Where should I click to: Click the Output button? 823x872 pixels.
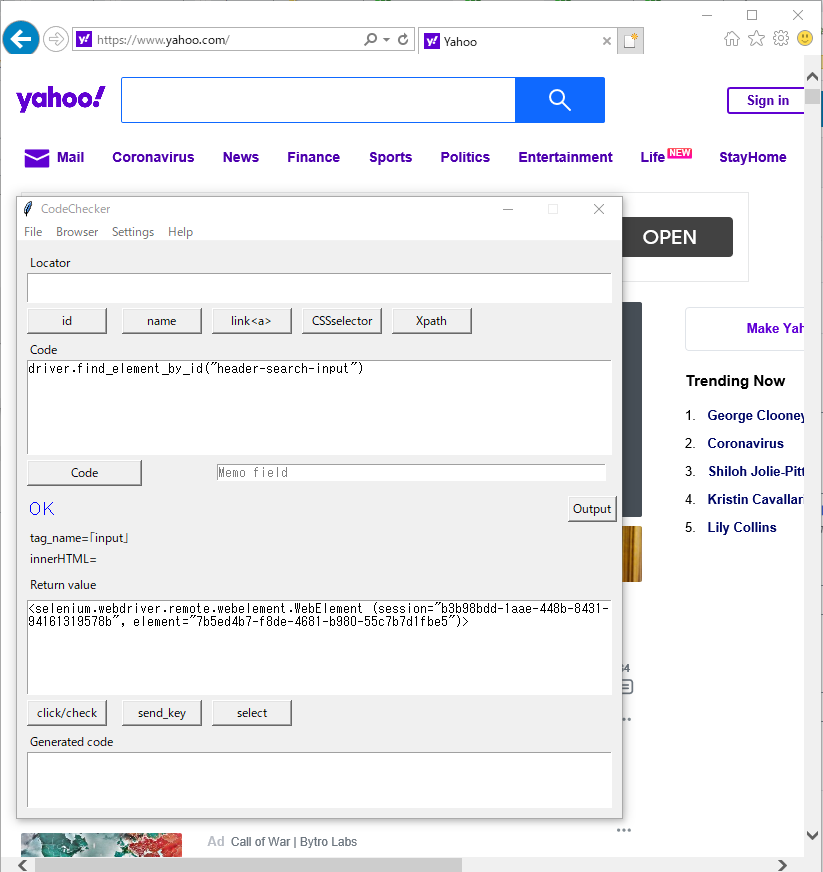click(x=592, y=509)
